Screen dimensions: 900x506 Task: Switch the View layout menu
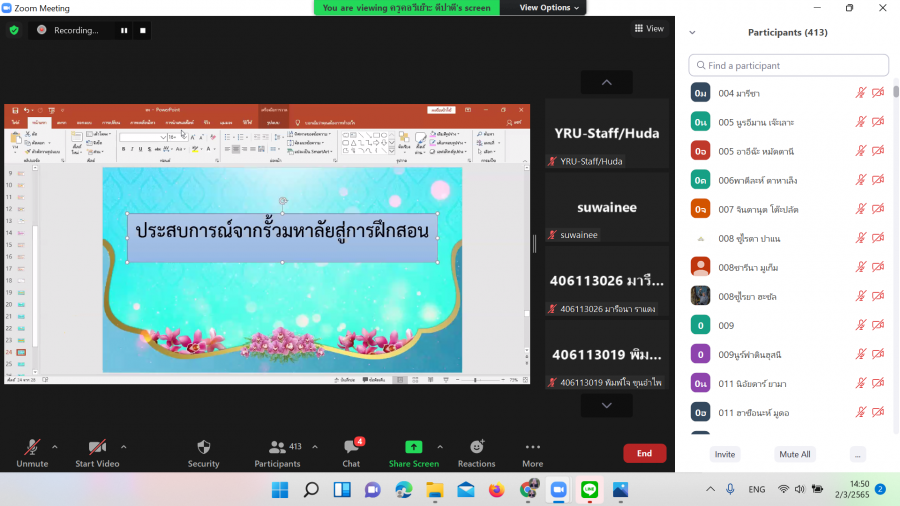pyautogui.click(x=649, y=29)
